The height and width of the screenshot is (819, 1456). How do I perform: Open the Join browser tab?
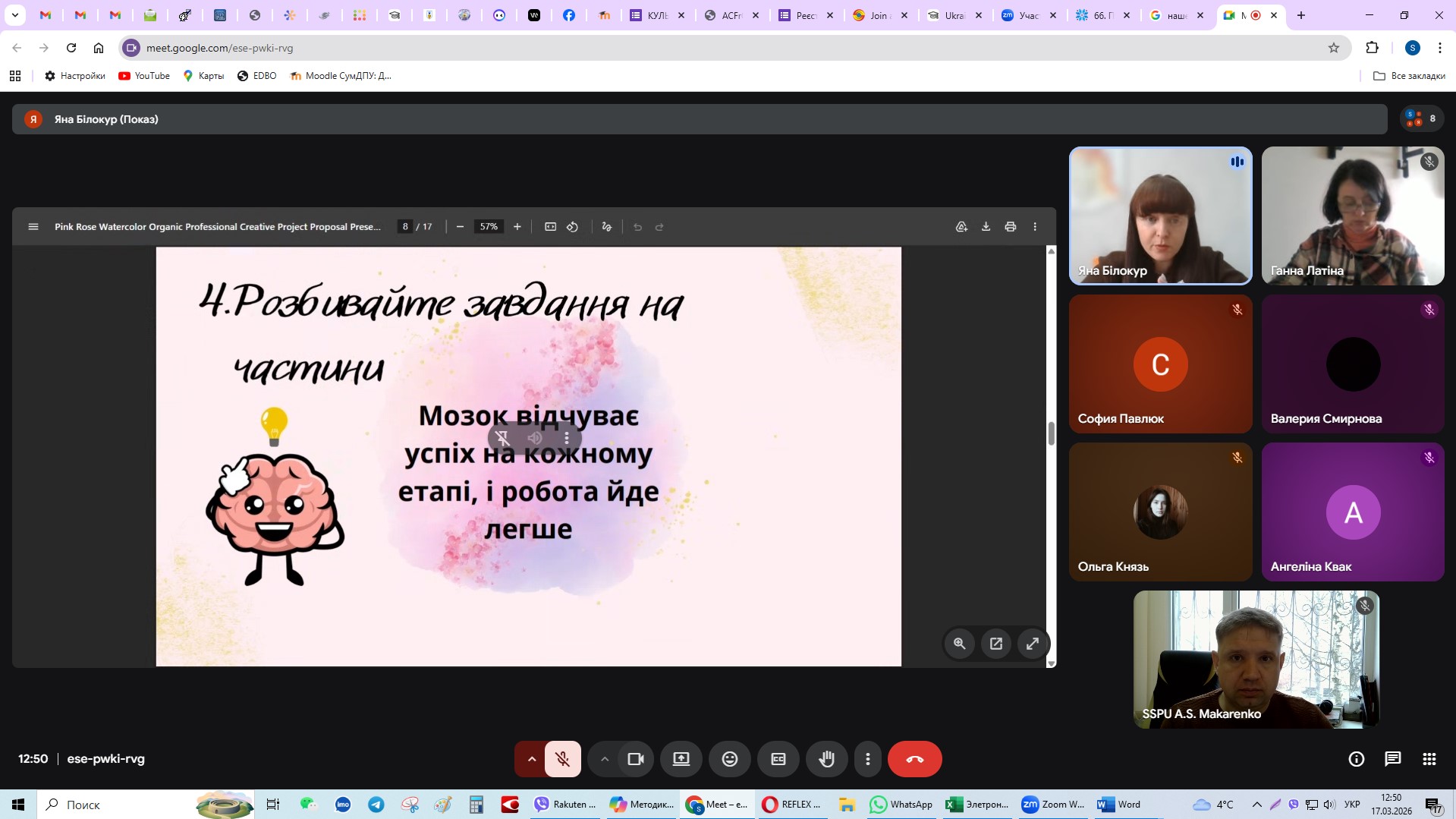click(x=878, y=15)
